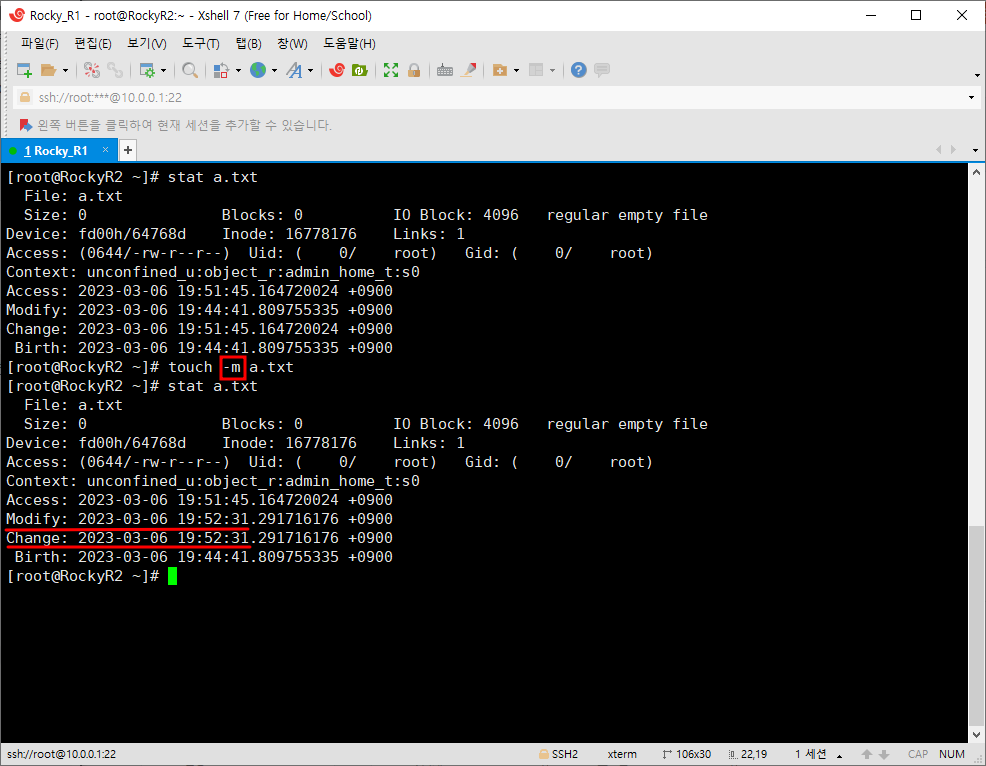Open the 도움말(H) menu

point(349,43)
